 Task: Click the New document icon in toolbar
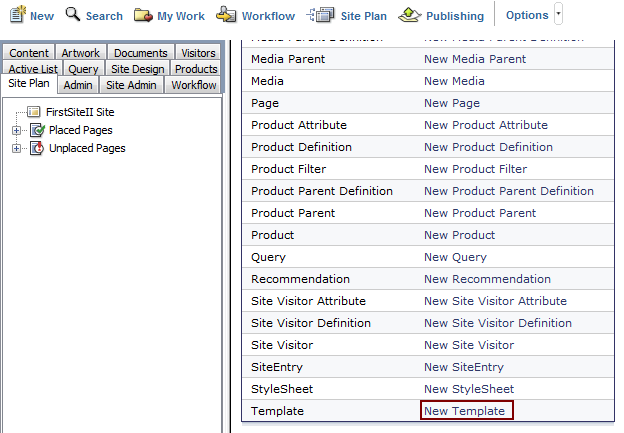click(18, 14)
